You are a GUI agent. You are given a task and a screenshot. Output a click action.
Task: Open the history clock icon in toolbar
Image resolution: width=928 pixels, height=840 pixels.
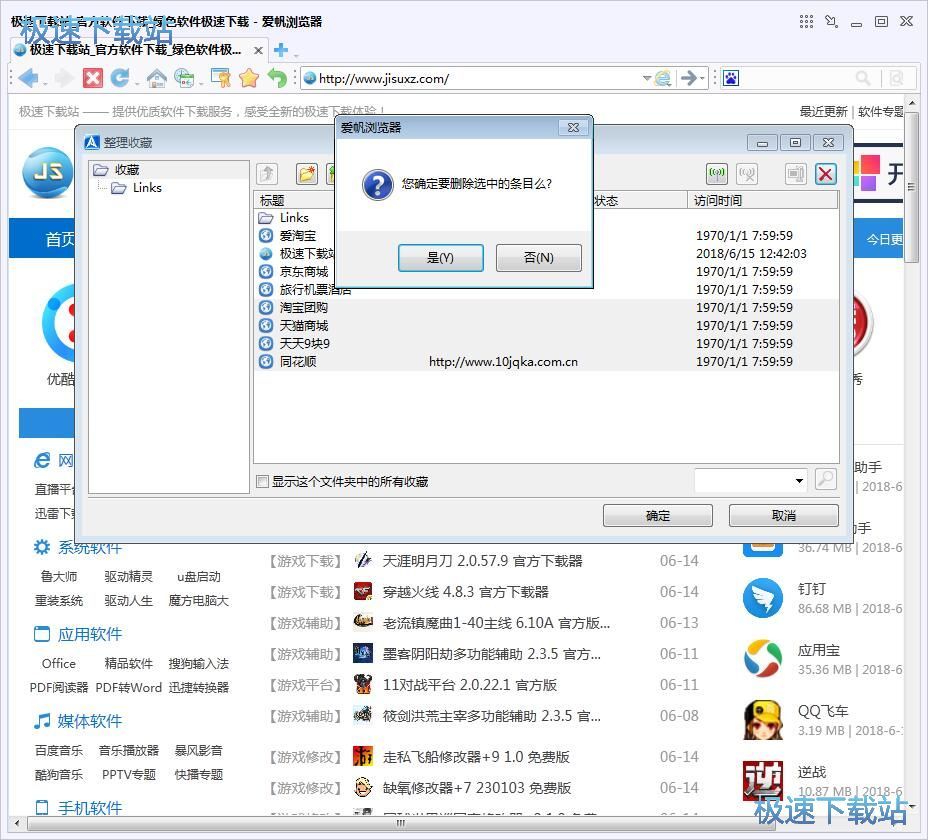click(184, 78)
